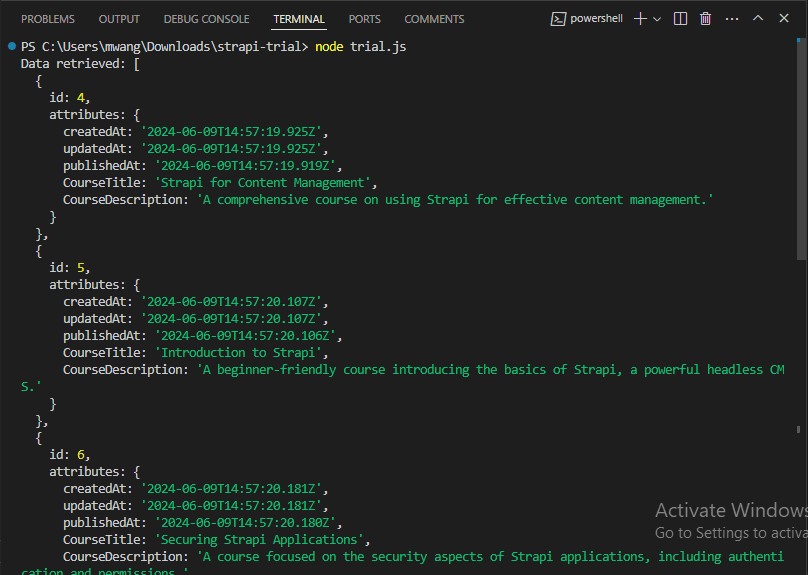Switch to the PORTS tab
808x575 pixels.
pos(364,19)
